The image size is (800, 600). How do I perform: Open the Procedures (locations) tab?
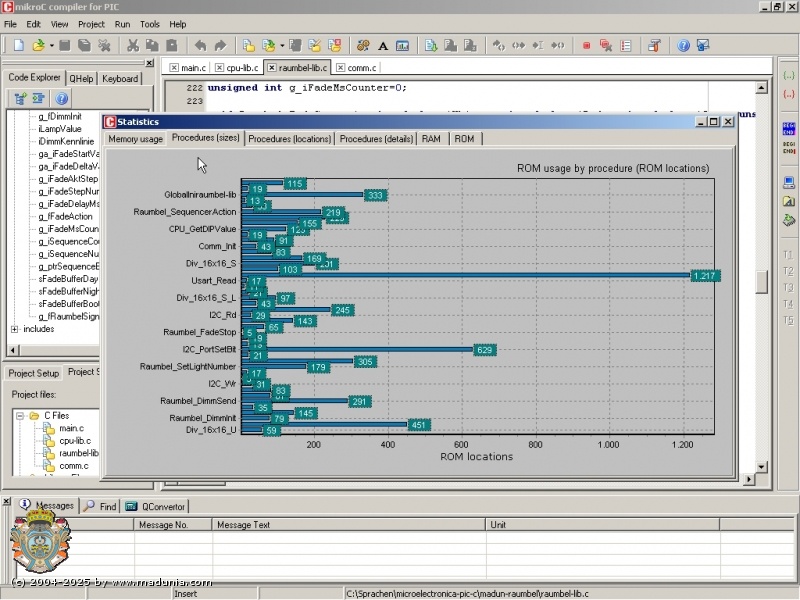tap(290, 139)
